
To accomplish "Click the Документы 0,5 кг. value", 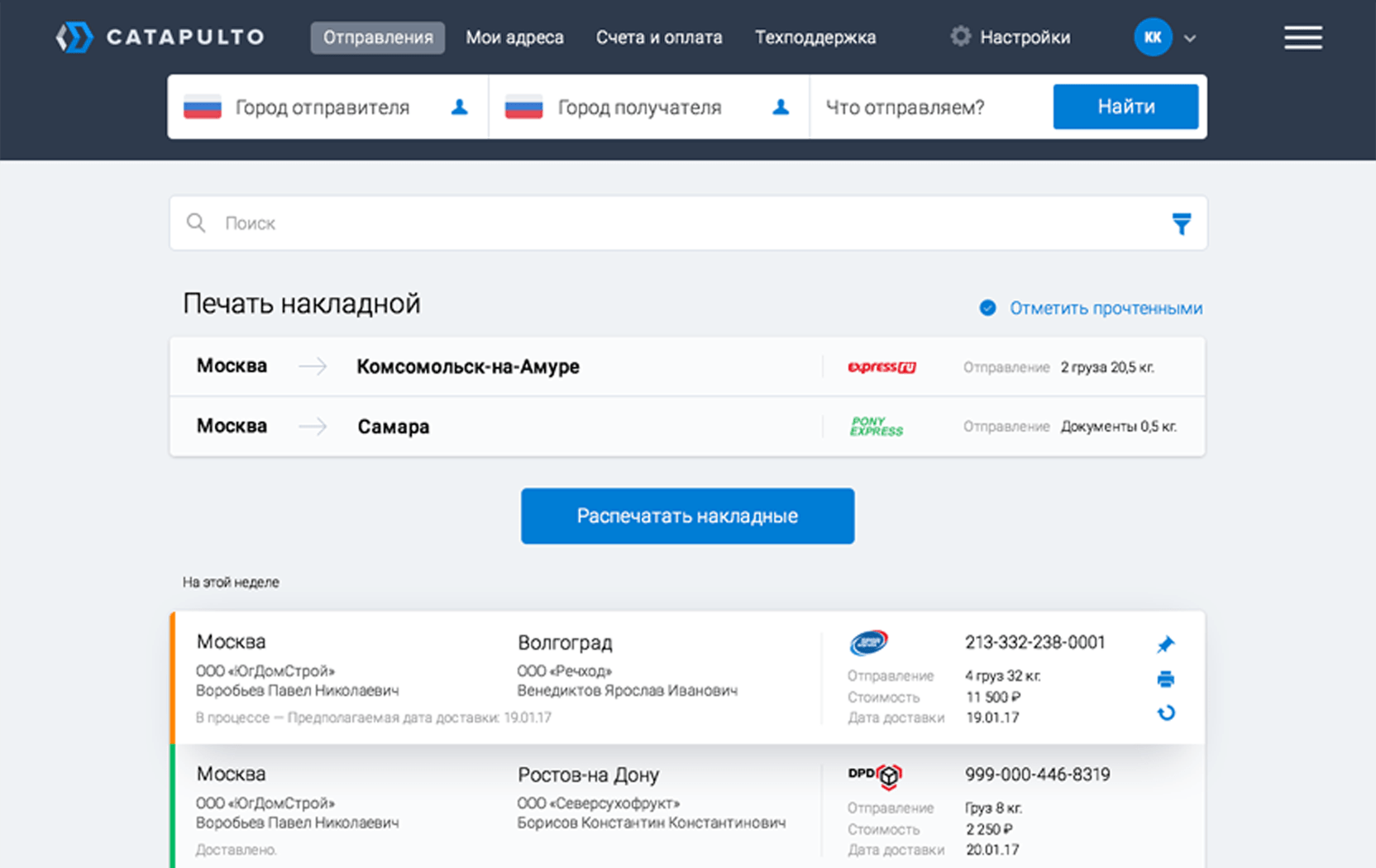I will [x=1118, y=427].
